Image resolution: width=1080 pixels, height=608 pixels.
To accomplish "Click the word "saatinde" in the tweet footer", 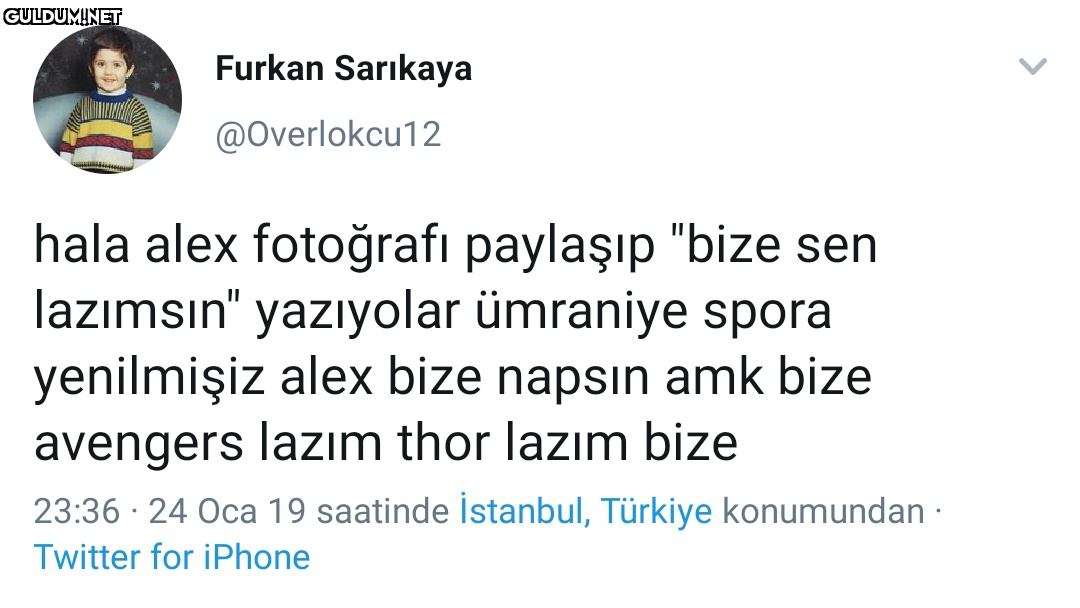I will (x=383, y=512).
